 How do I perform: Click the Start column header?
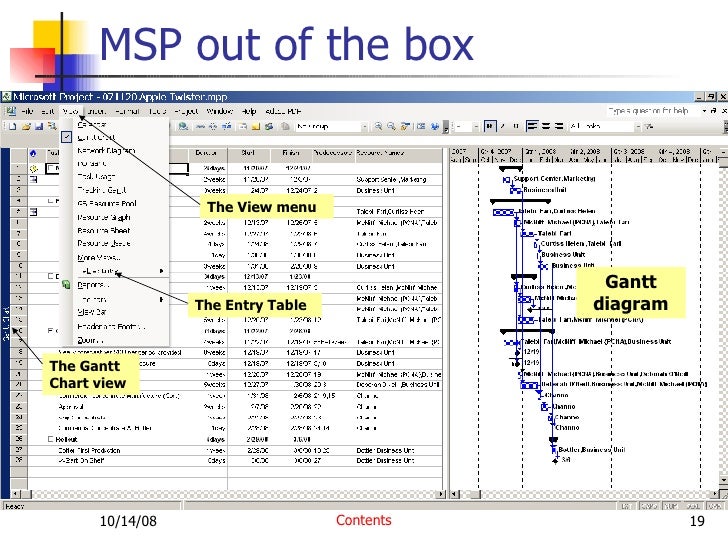[x=248, y=153]
